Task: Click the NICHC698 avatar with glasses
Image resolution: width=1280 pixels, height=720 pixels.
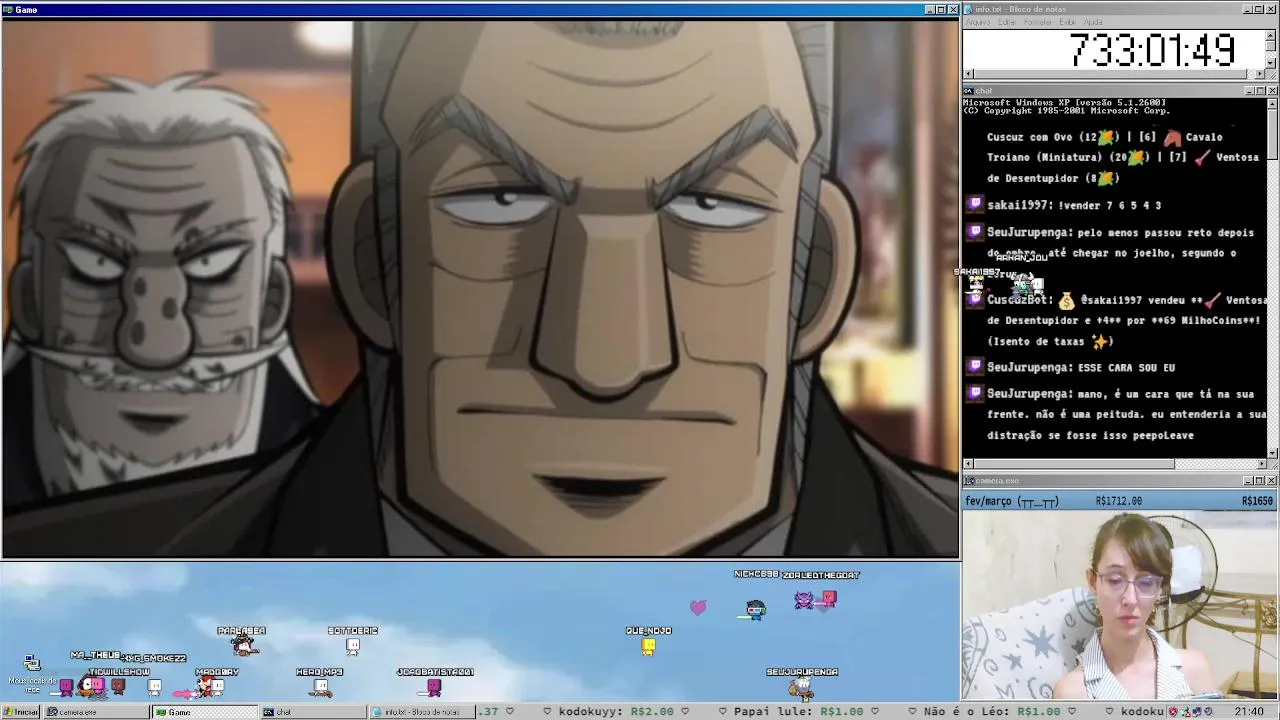Action: (x=756, y=609)
